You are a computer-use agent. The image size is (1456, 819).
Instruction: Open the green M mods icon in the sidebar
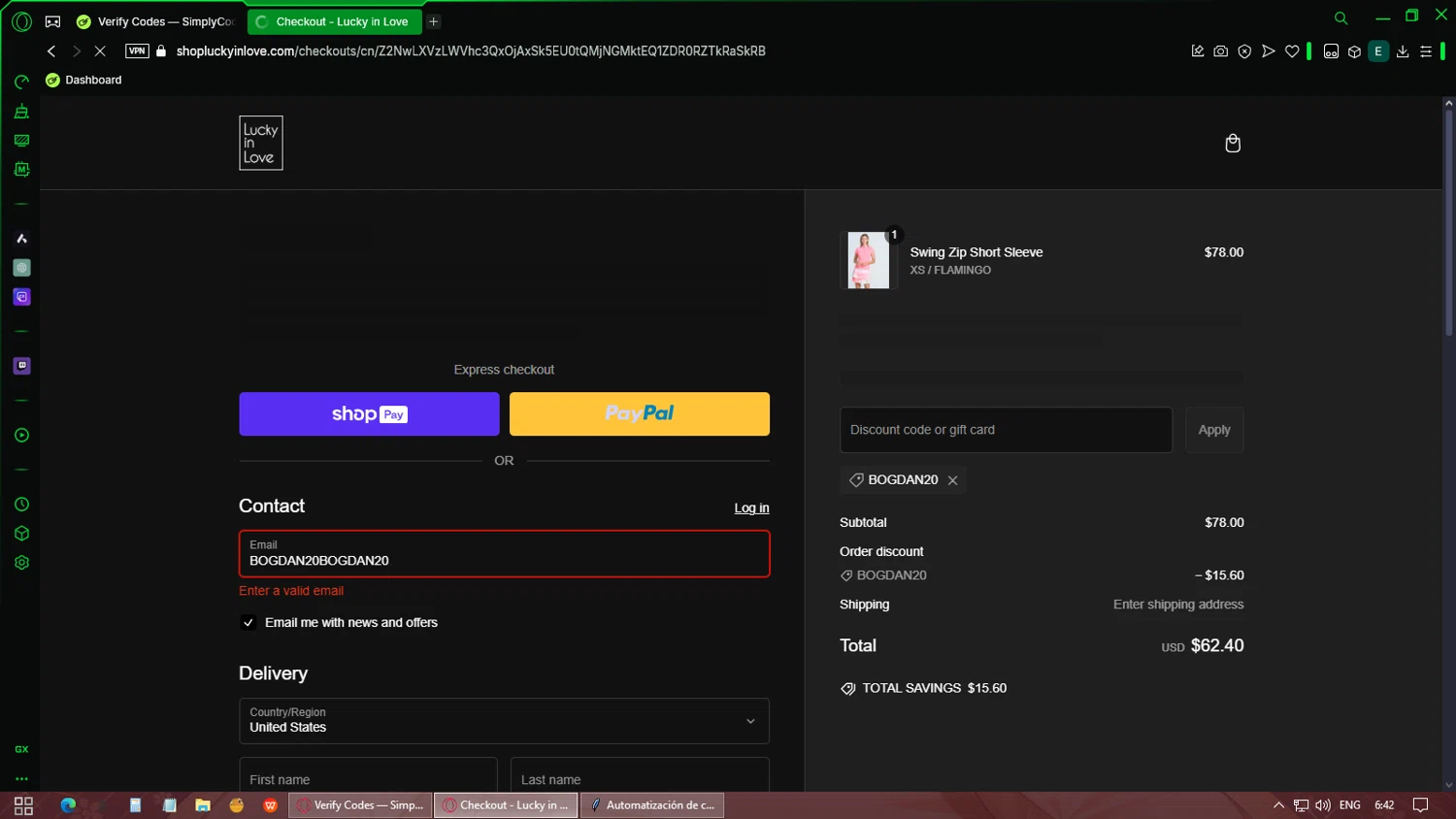21,170
